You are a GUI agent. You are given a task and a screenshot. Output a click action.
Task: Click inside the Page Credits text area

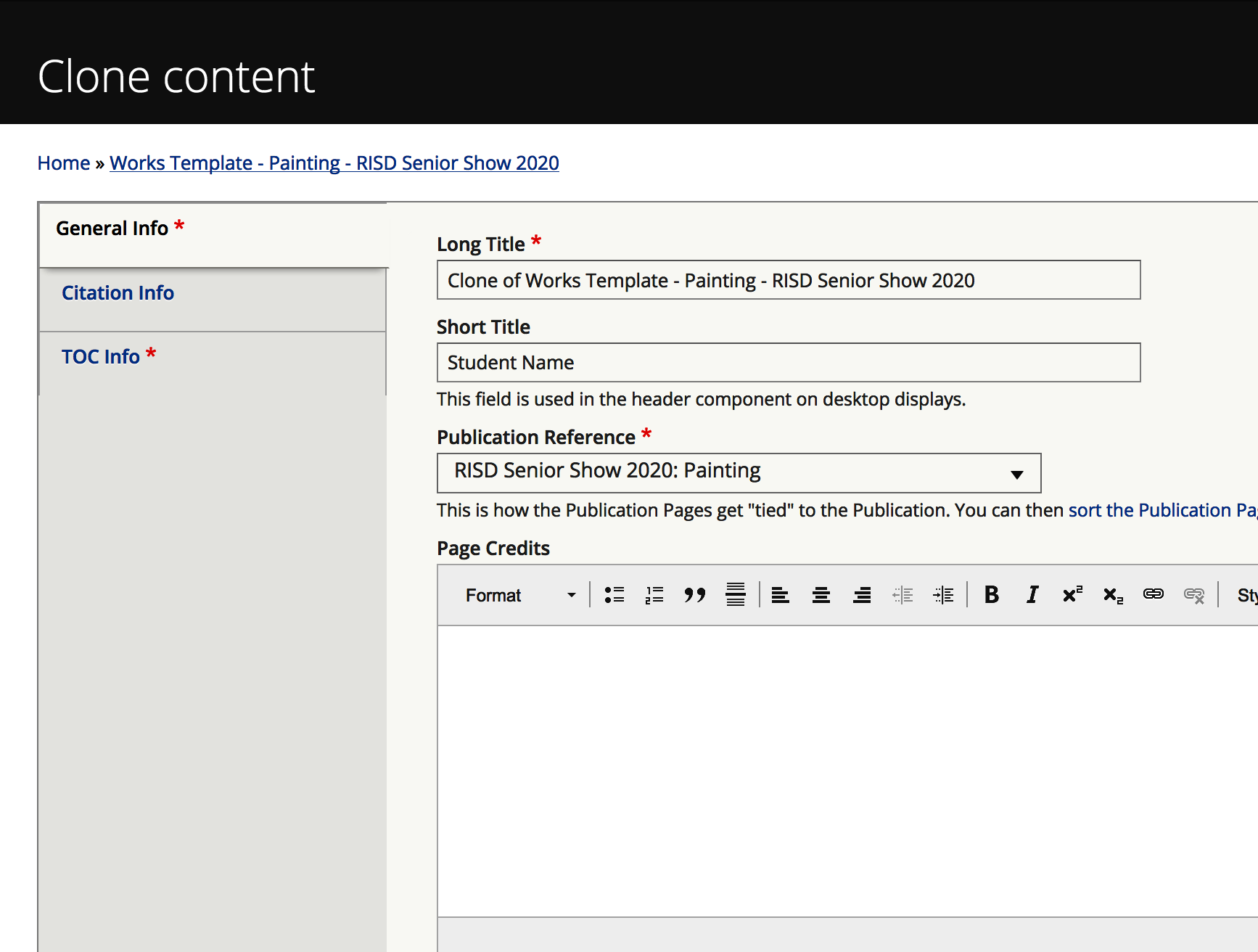pos(847,771)
